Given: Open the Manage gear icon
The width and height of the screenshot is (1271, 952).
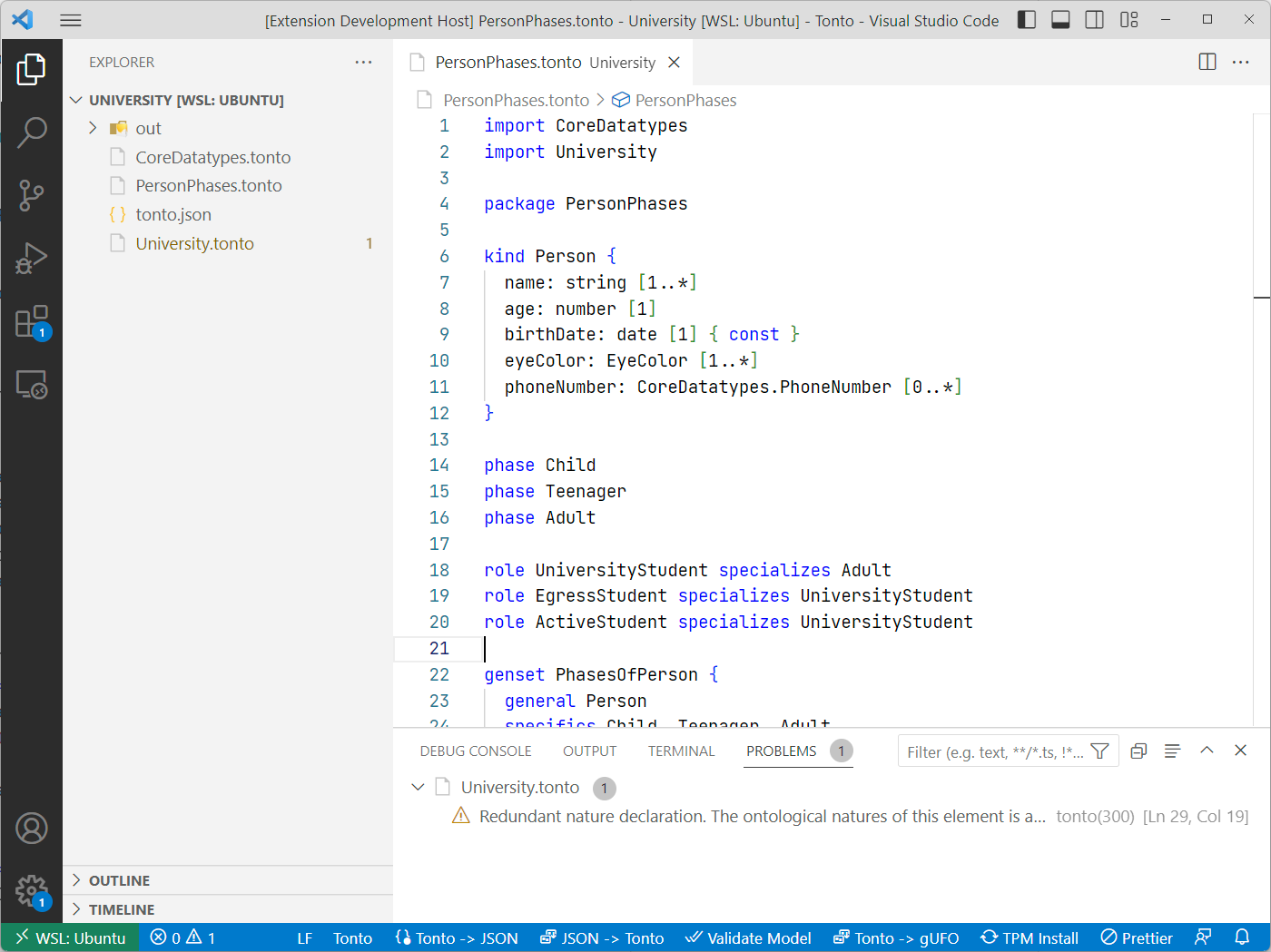Looking at the screenshot, I should tap(31, 891).
